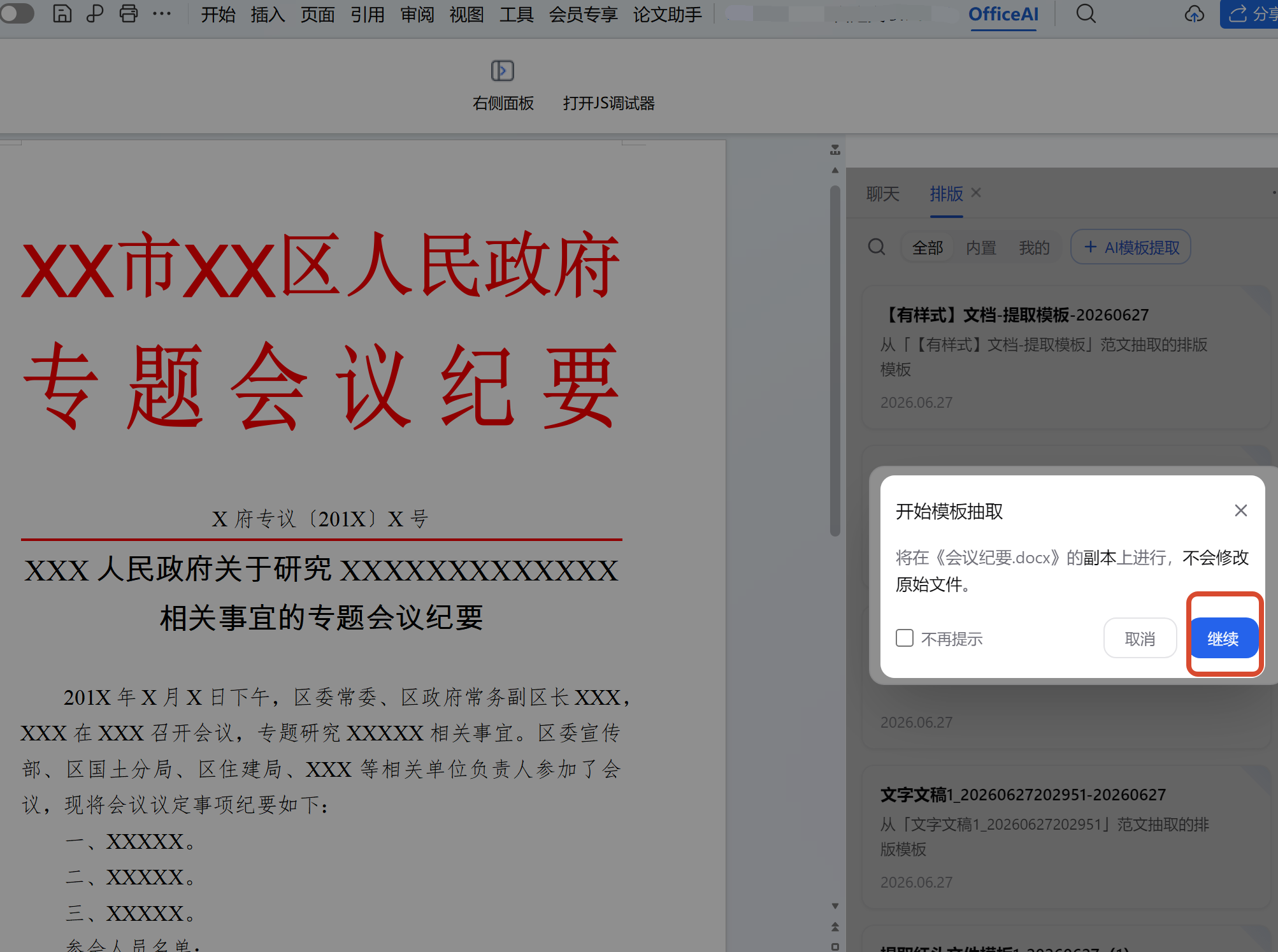Click the template search magnifier icon

click(x=877, y=247)
